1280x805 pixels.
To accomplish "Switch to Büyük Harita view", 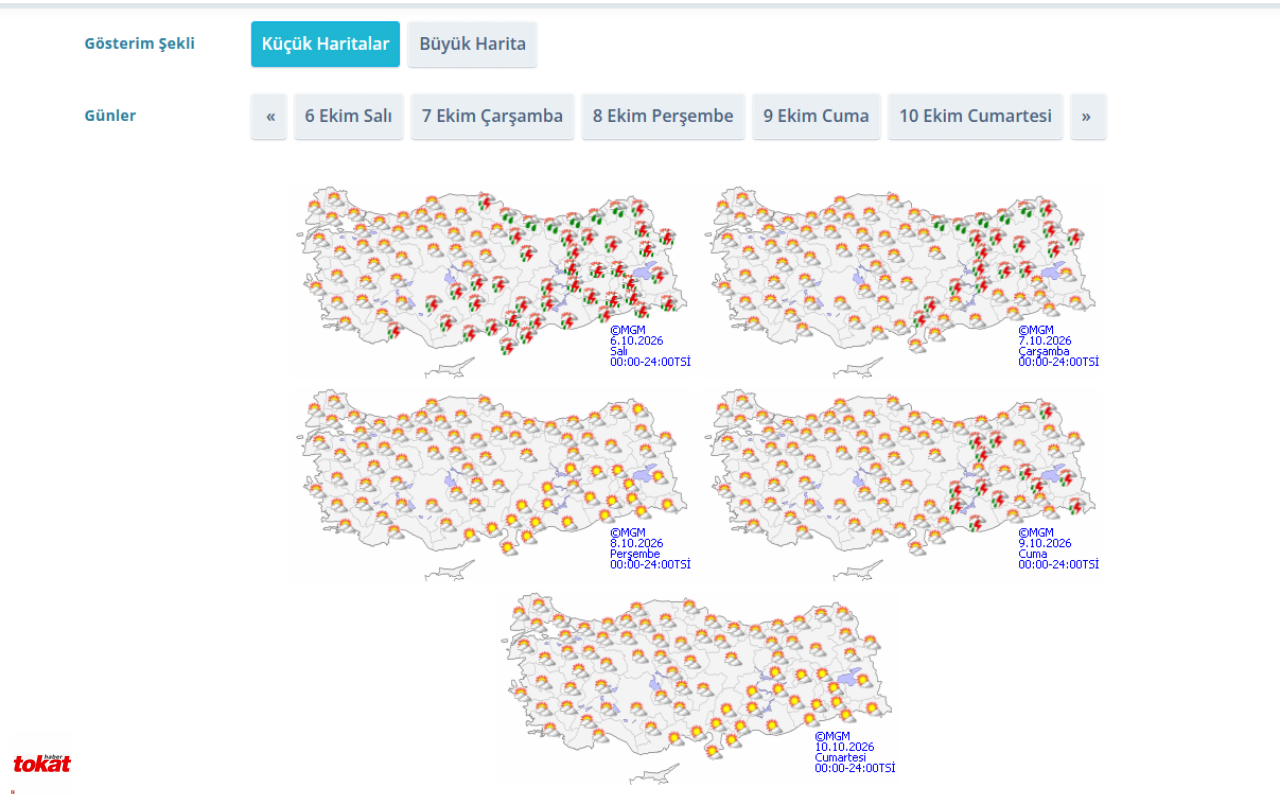I will click(472, 44).
